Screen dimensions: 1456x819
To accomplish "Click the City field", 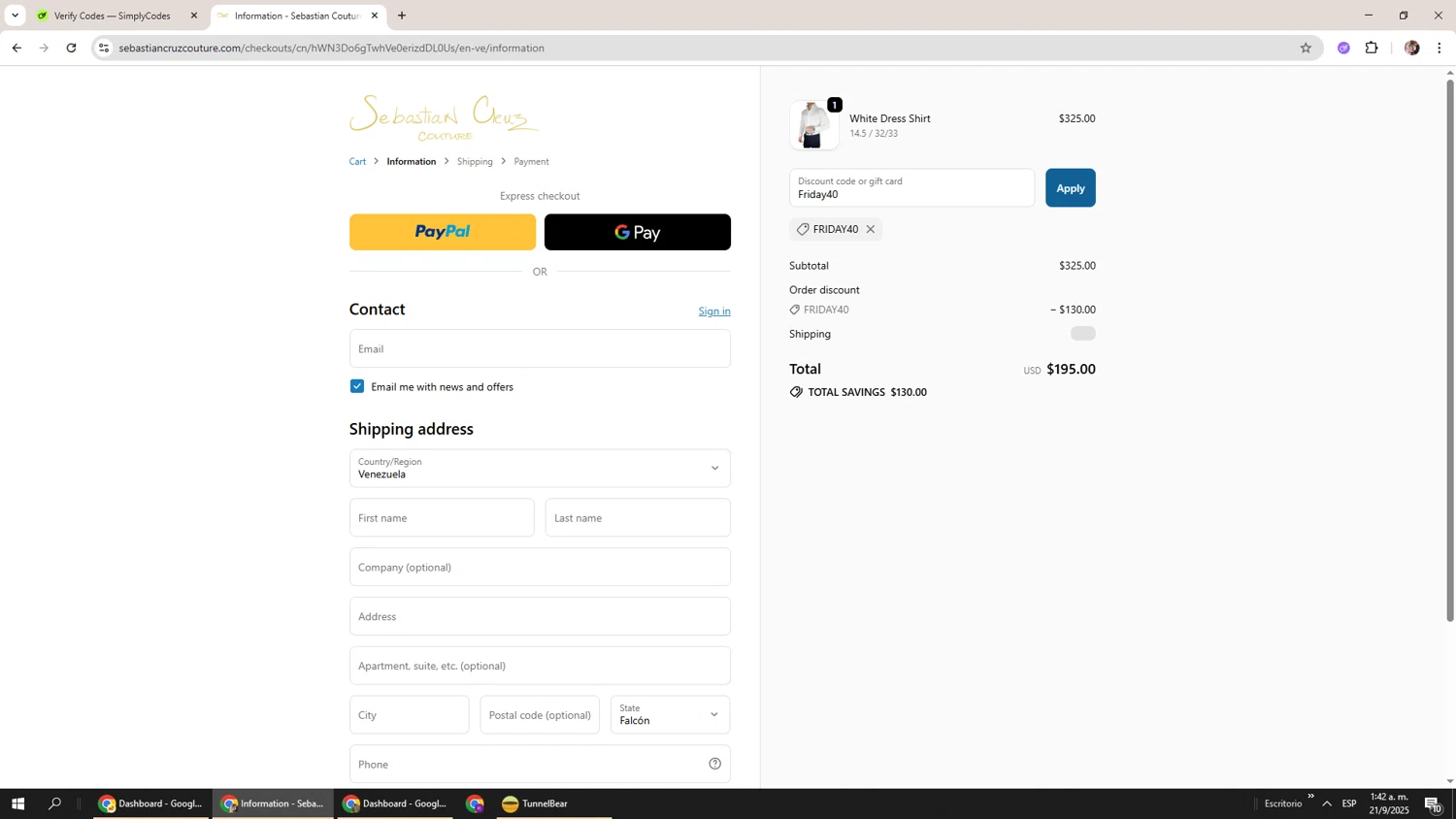I will [409, 714].
